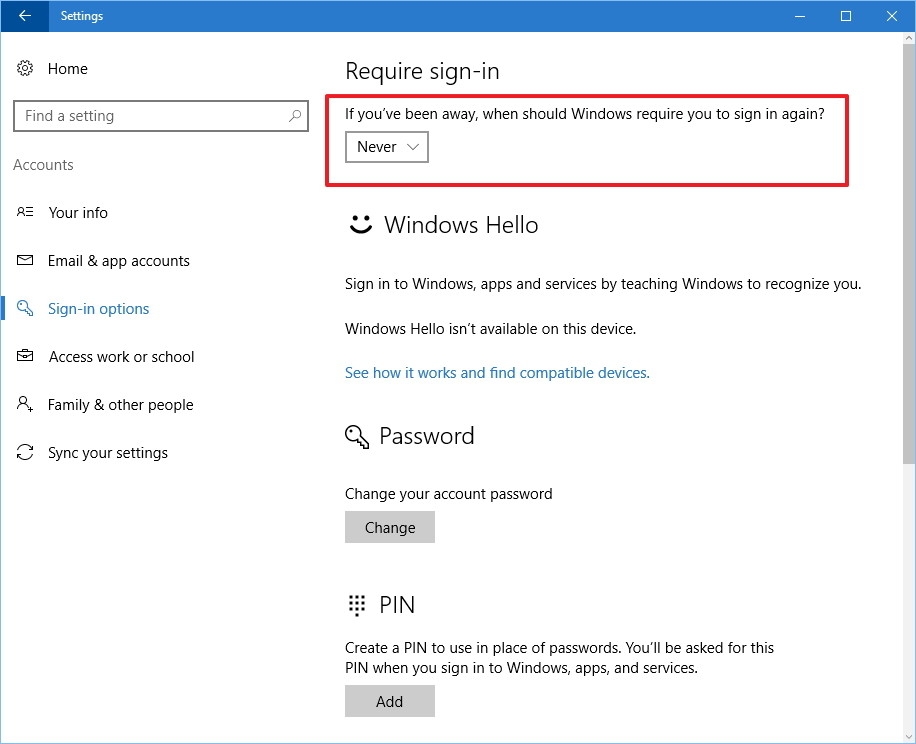Viewport: 916px width, 744px height.
Task: Click the Find a setting search box
Action: tap(160, 116)
